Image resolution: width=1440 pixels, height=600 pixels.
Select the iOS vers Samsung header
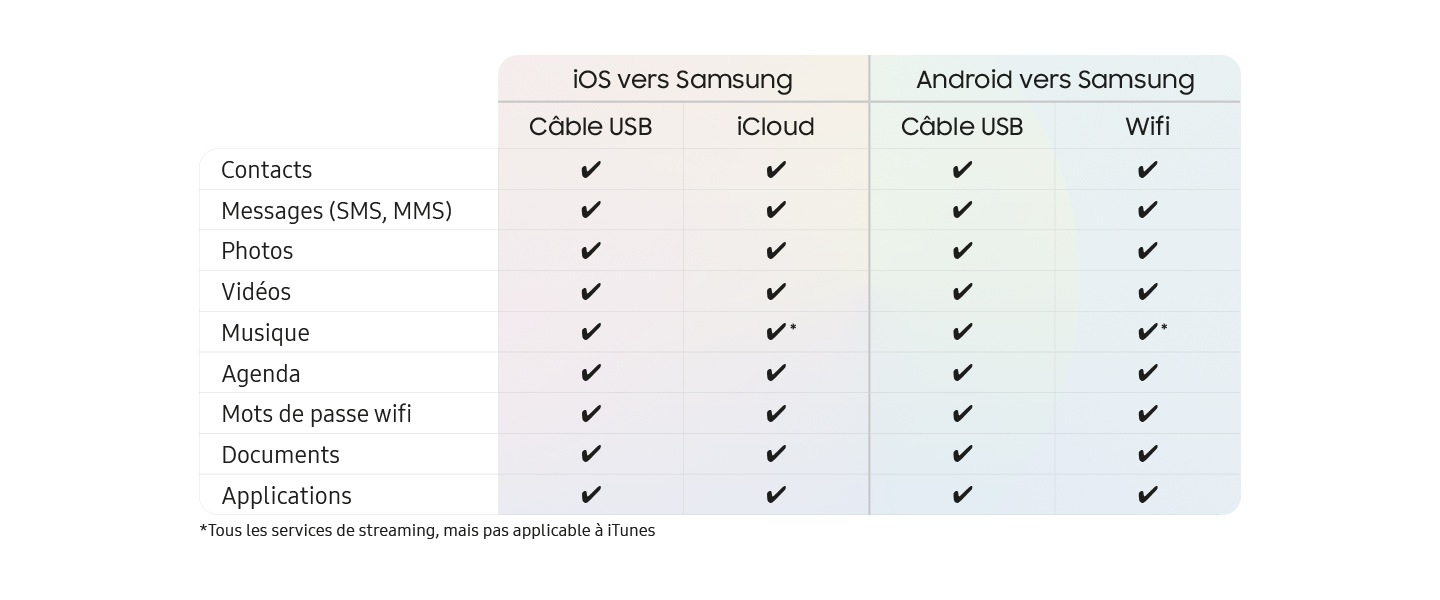pos(683,79)
